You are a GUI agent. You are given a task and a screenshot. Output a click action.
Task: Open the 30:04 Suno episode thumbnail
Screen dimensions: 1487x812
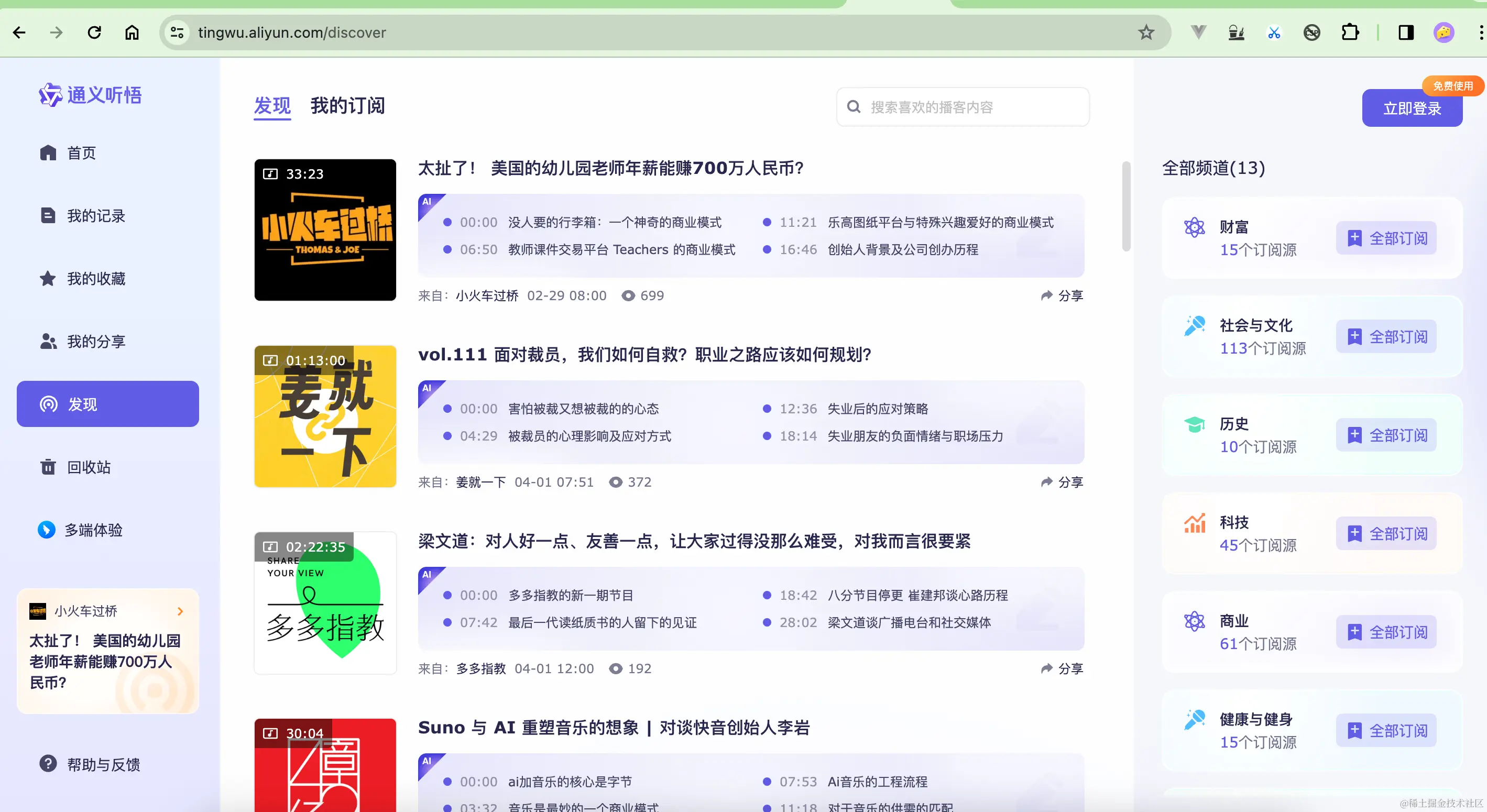(325, 765)
